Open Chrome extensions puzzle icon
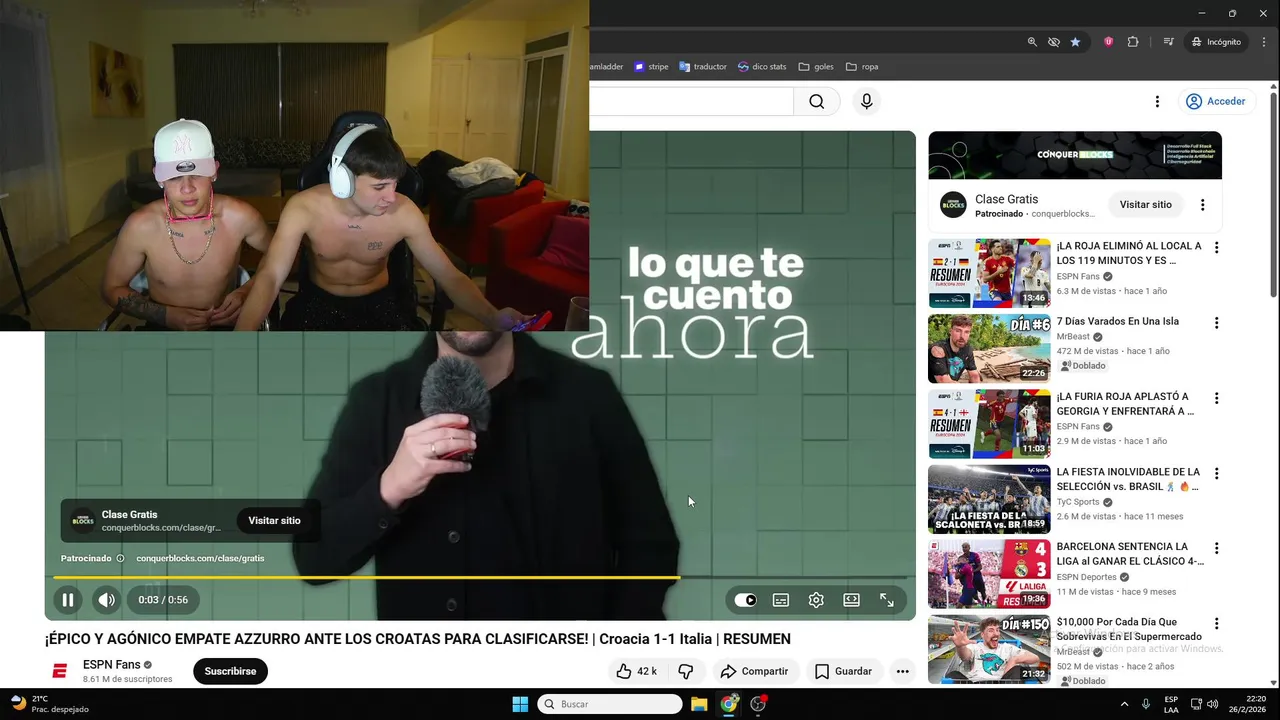This screenshot has width=1280, height=720. coord(1133,42)
